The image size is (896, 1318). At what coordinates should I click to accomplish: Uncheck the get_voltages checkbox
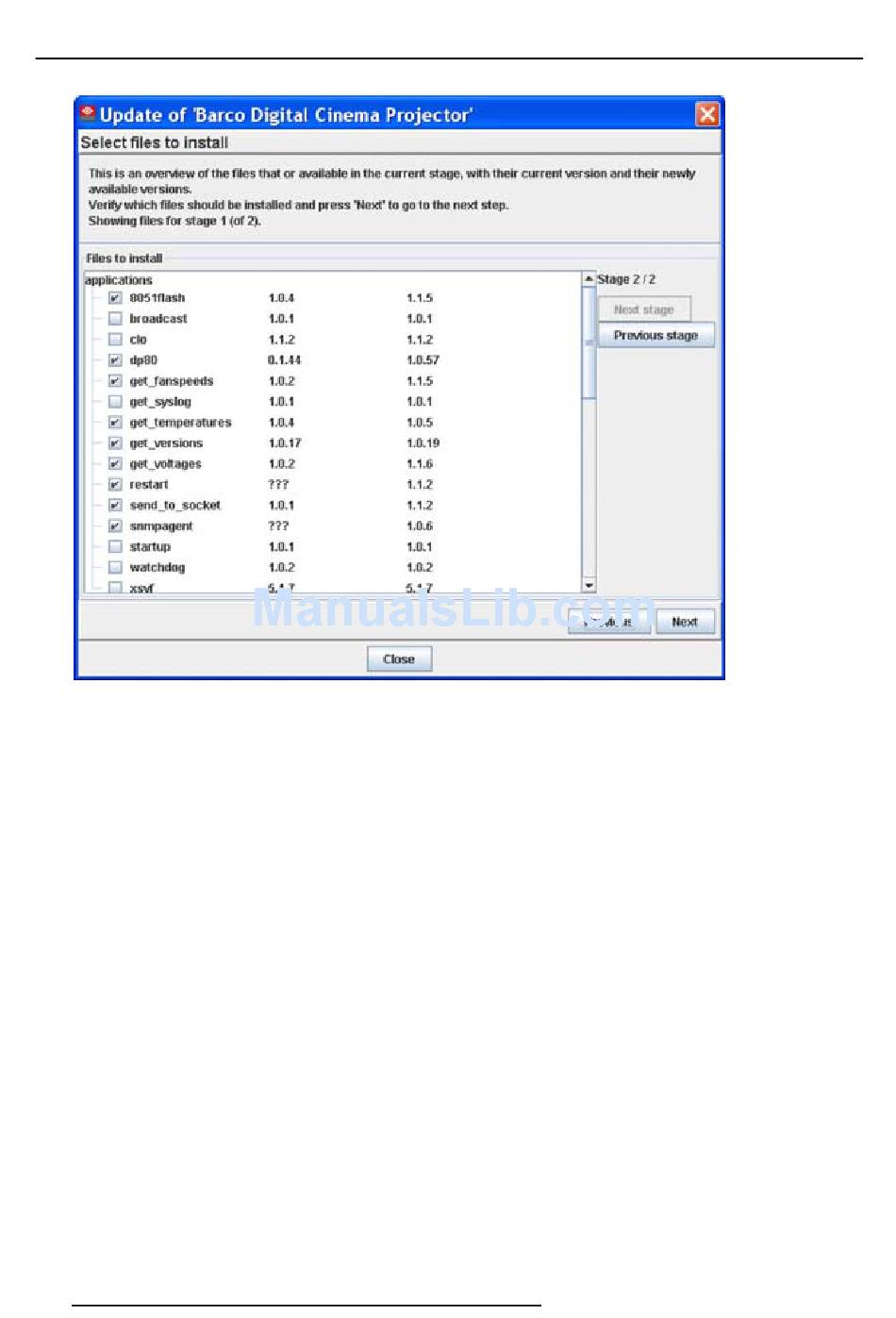[115, 464]
